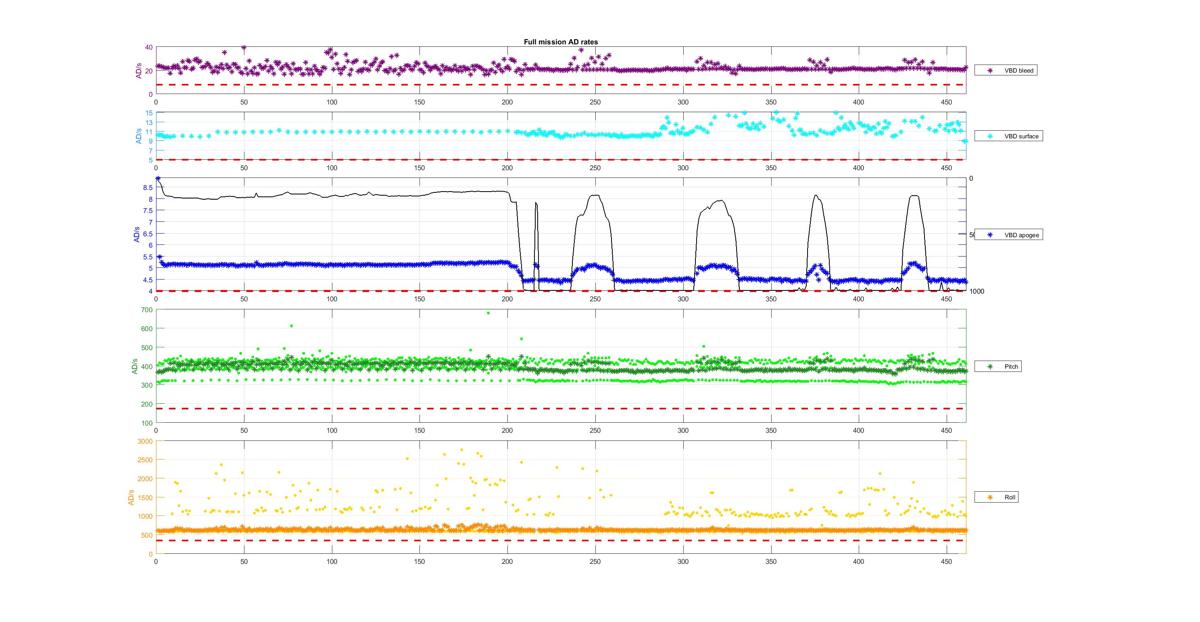Click the blue AD/s y-axis label
1200x622 pixels.
tap(136, 235)
